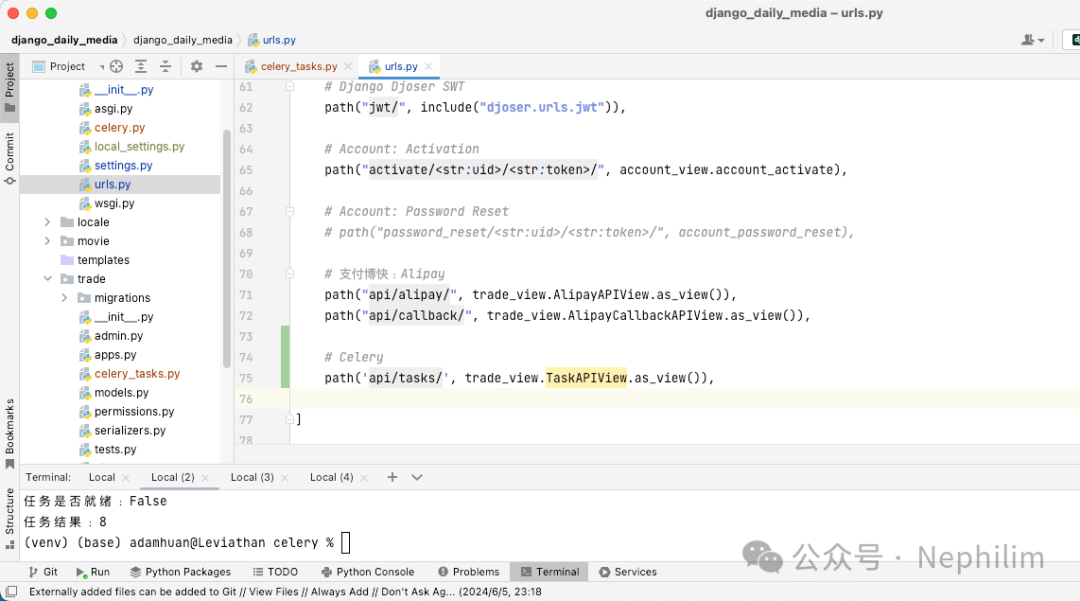
Task: Expand all in Project panel toolbar
Action: tap(141, 66)
